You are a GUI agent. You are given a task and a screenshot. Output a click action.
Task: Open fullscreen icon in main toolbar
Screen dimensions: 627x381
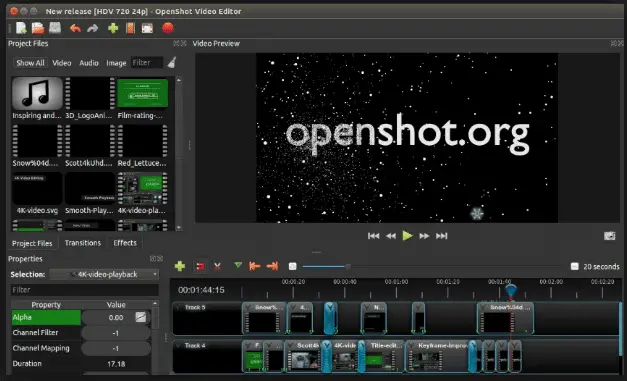point(147,28)
